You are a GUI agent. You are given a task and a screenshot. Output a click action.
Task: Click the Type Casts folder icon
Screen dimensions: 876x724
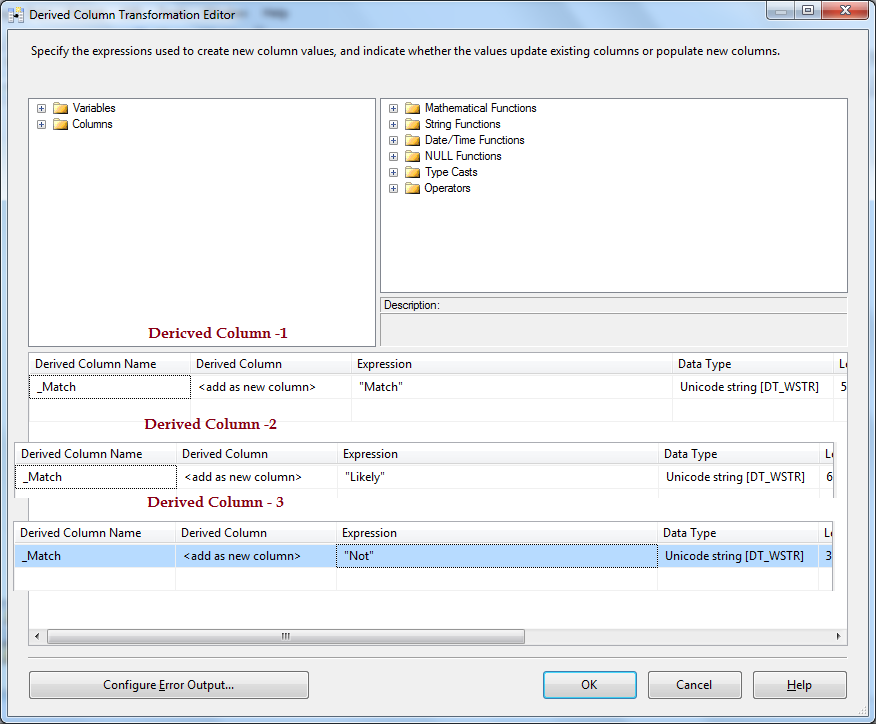pos(413,172)
